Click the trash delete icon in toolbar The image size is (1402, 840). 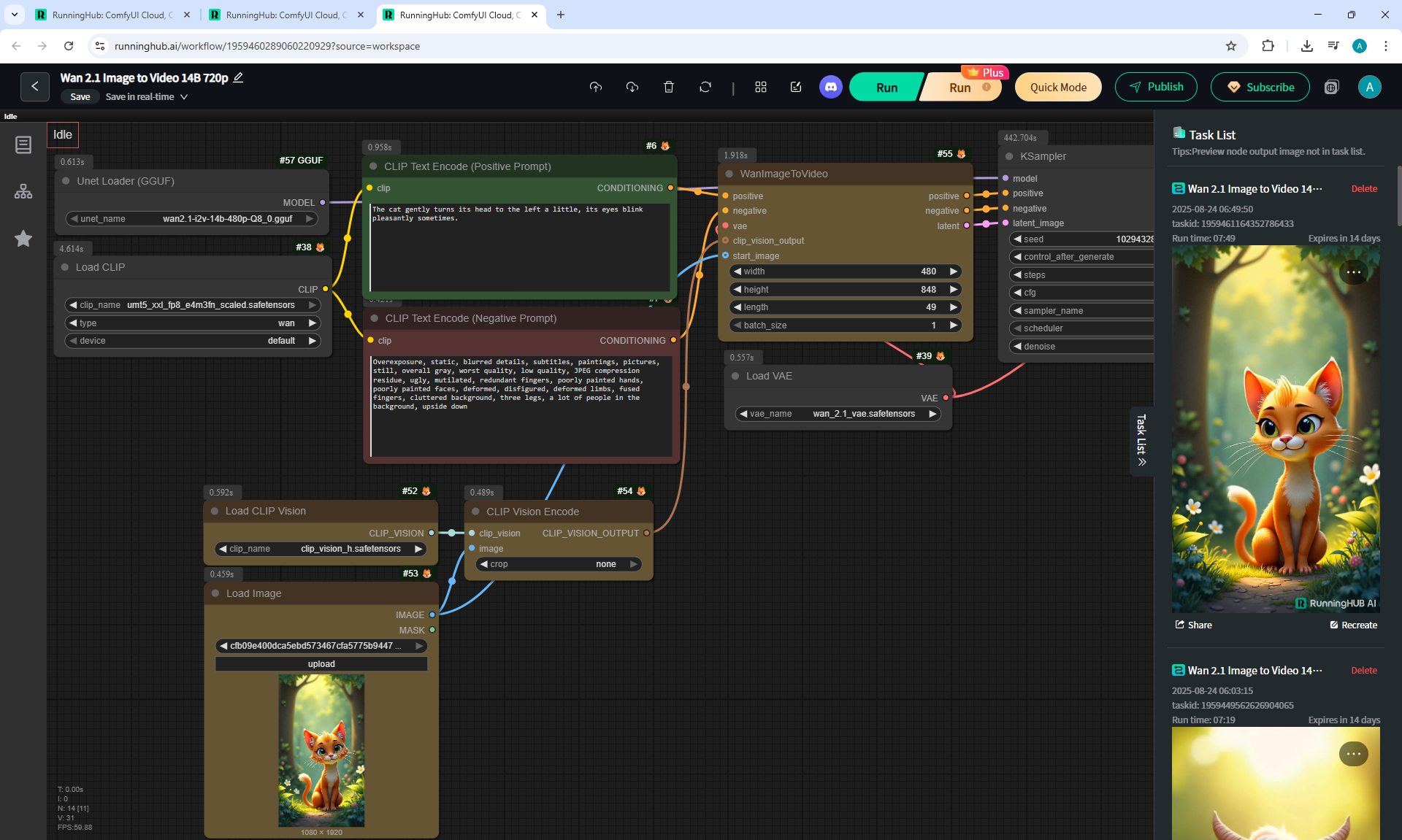pyautogui.click(x=669, y=87)
